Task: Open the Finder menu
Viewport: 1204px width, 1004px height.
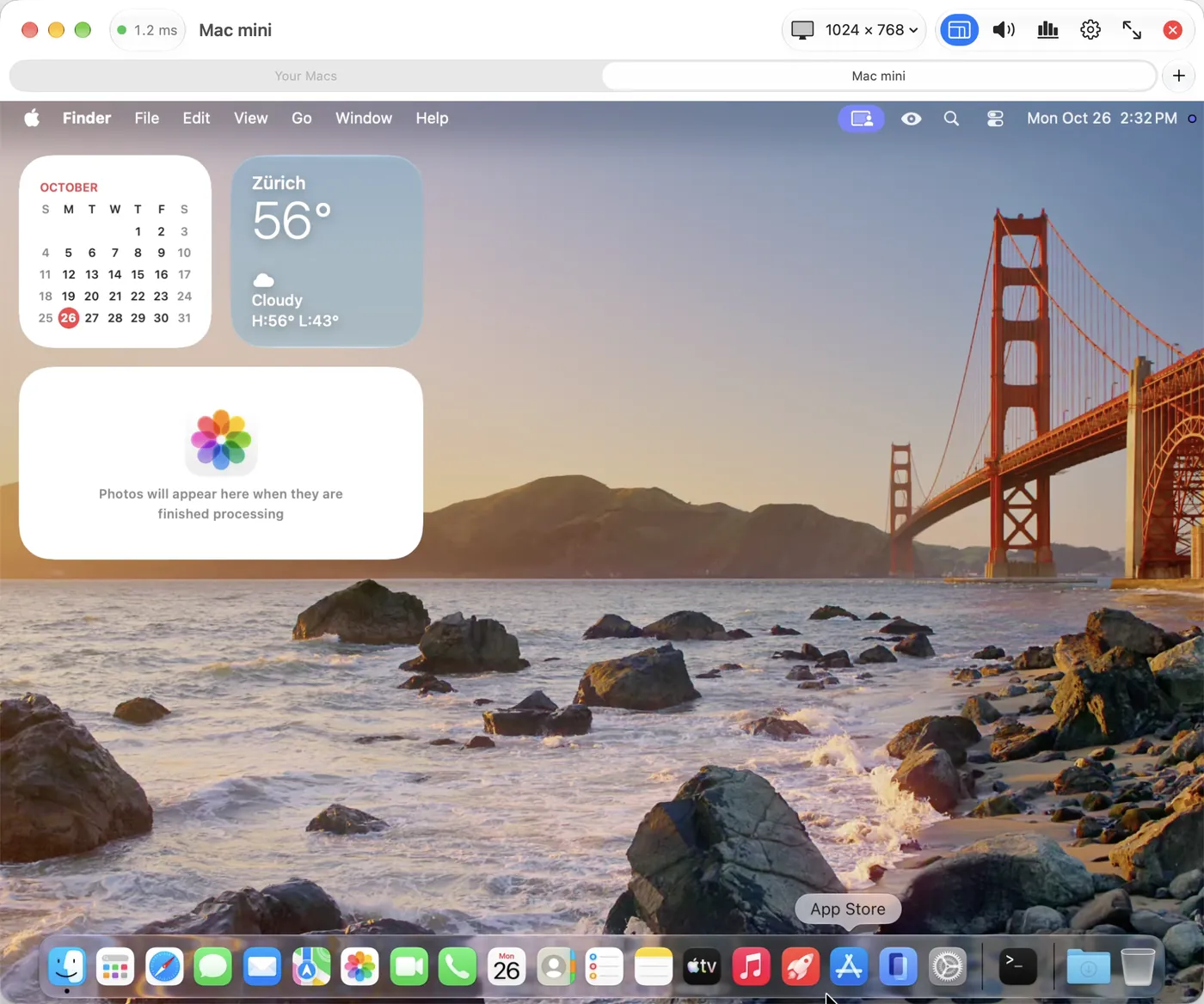Action: pos(87,118)
